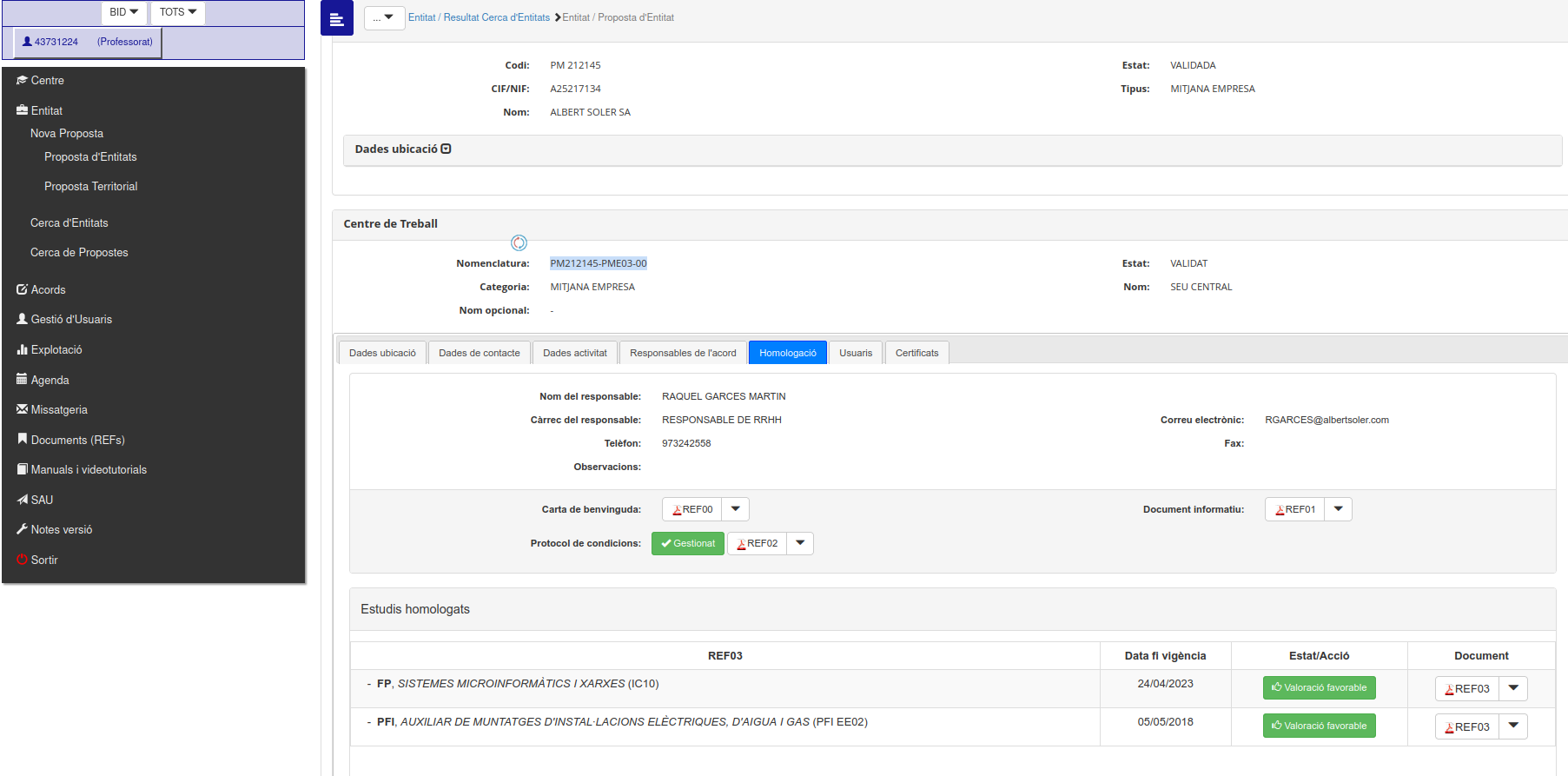
Task: Click the Acords edit icon
Action: click(22, 289)
